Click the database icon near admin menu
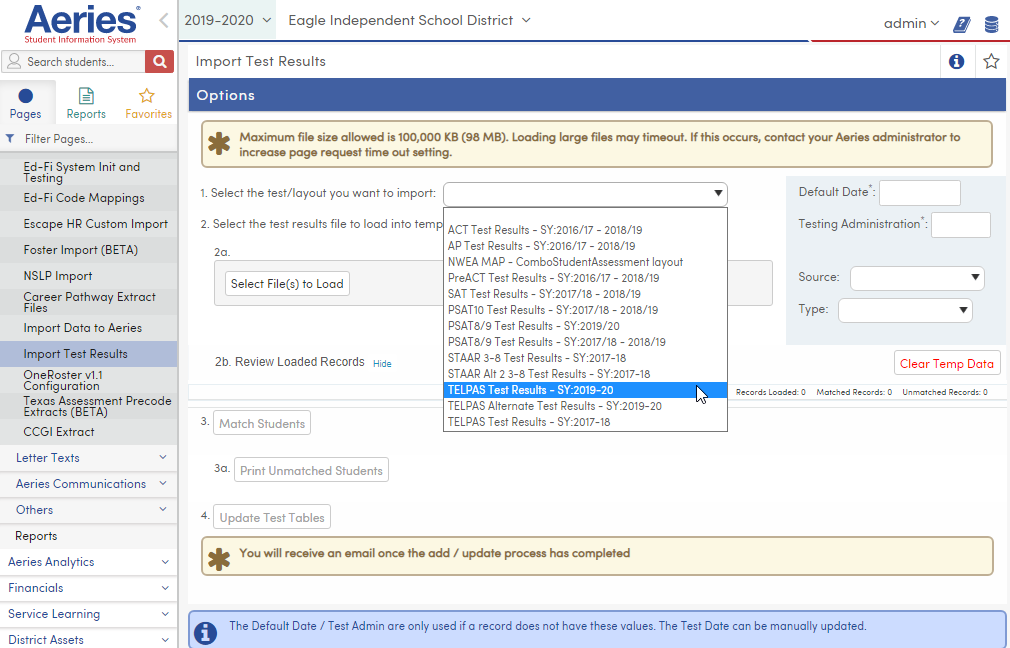1010x648 pixels. coord(990,24)
